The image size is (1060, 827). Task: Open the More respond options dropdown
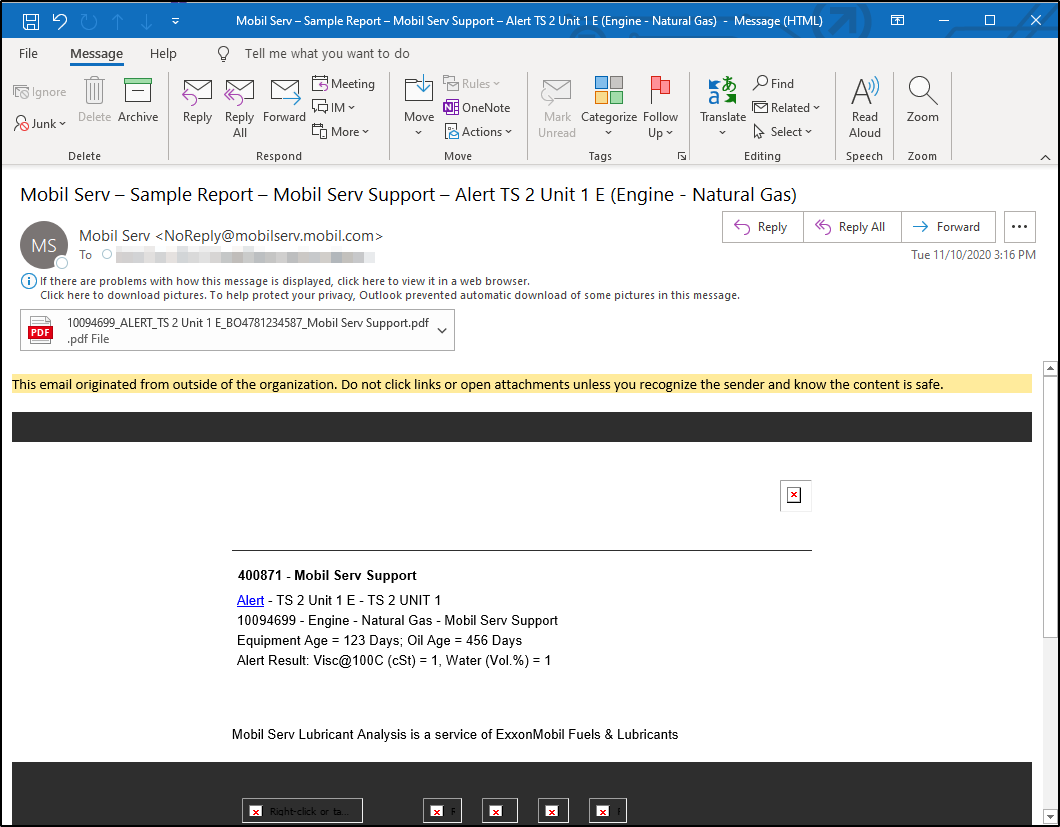(x=342, y=131)
